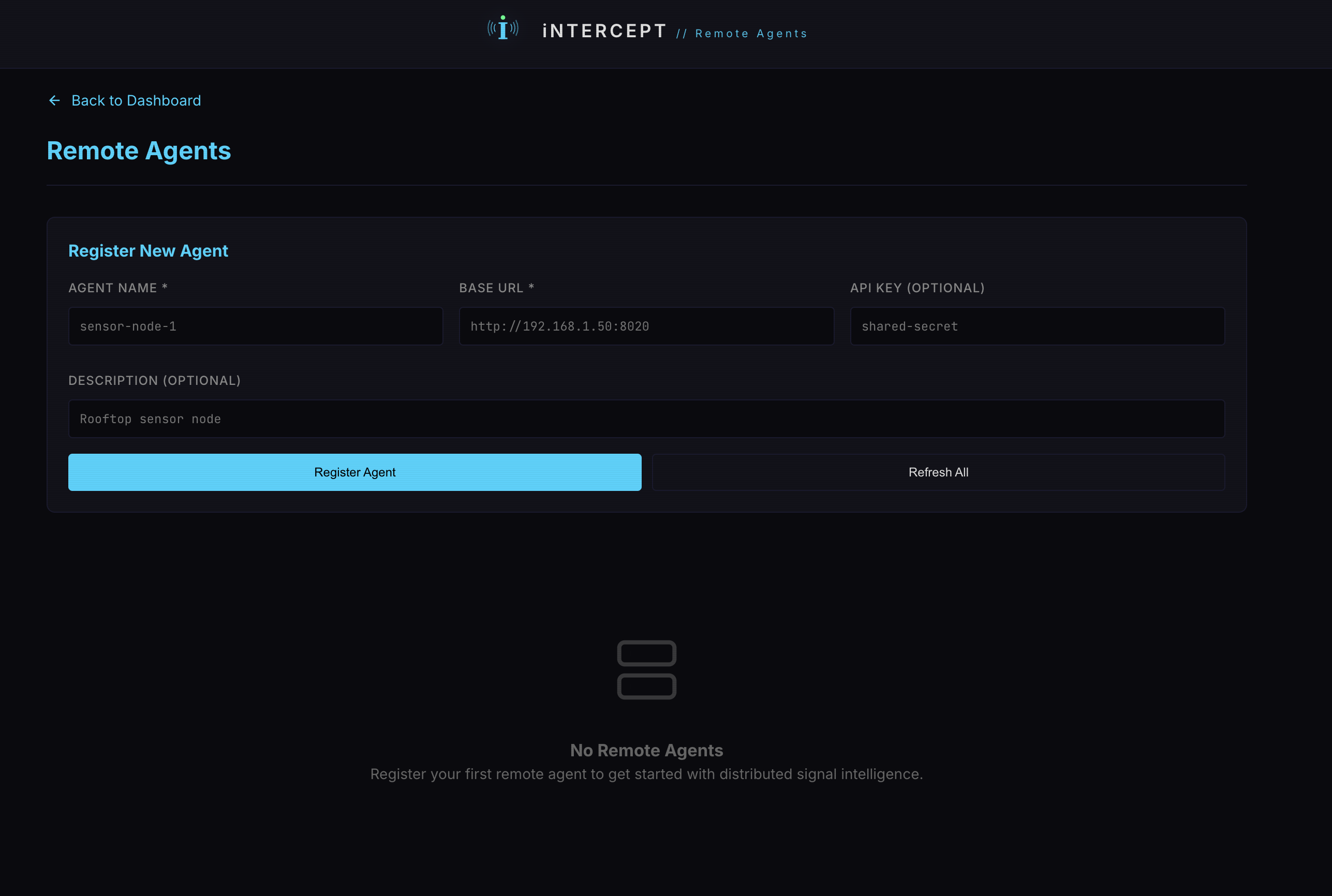Image resolution: width=1332 pixels, height=896 pixels.
Task: Click the Agent Name input field
Action: coord(256,326)
